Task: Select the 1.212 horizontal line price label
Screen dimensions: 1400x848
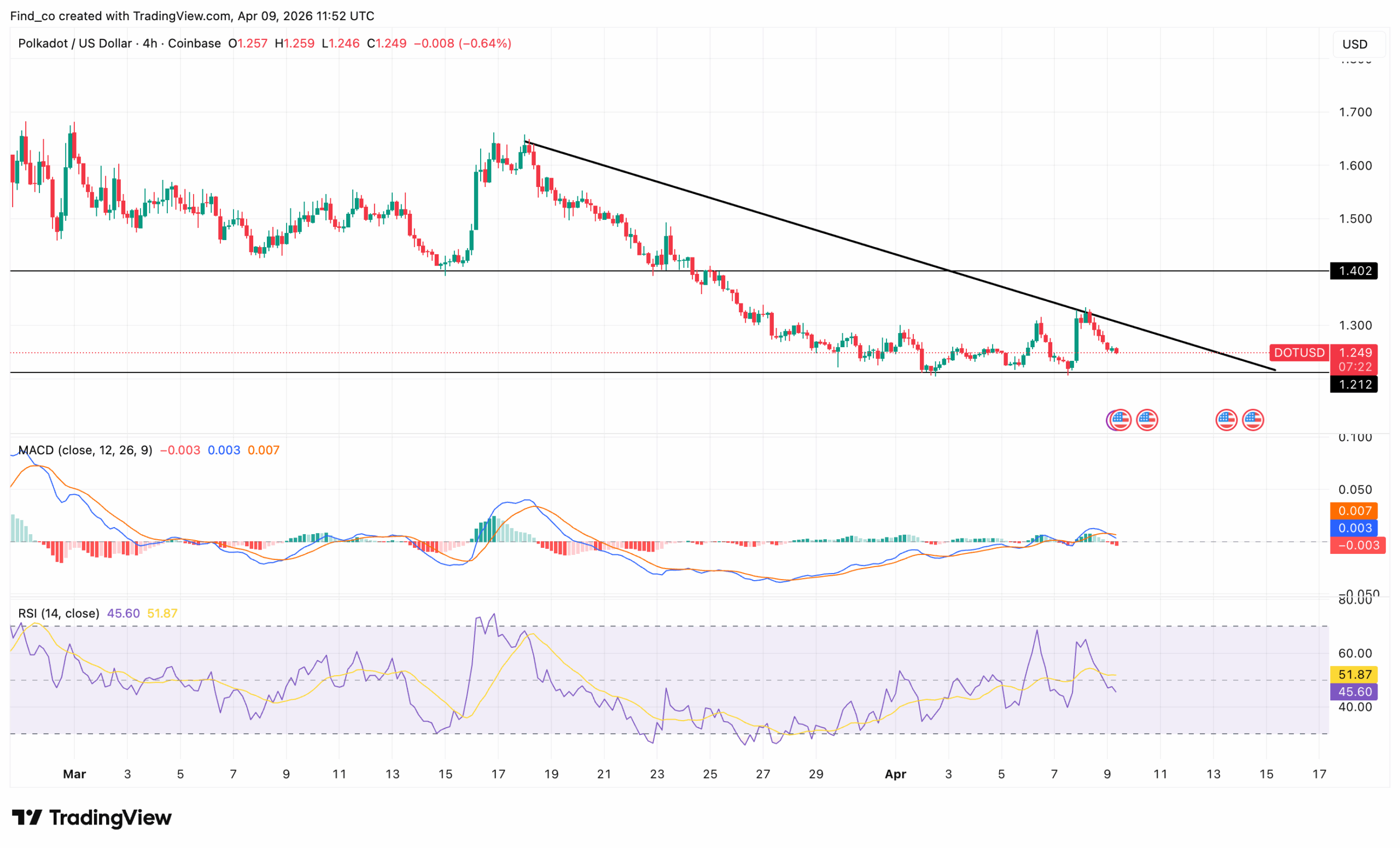Action: 1354,384
